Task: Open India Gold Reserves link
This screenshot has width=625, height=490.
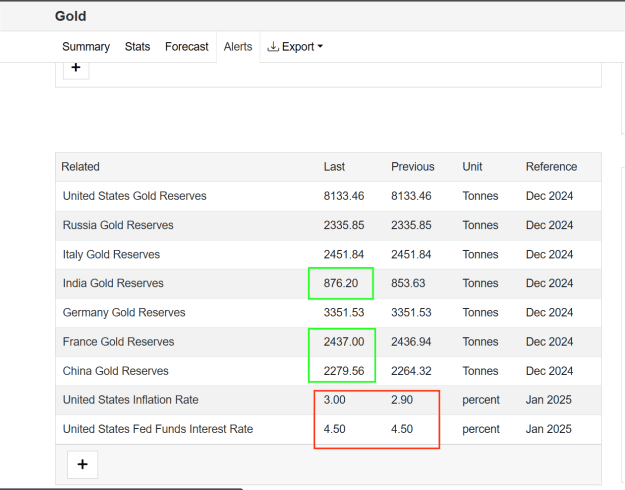Action: pyautogui.click(x=113, y=283)
